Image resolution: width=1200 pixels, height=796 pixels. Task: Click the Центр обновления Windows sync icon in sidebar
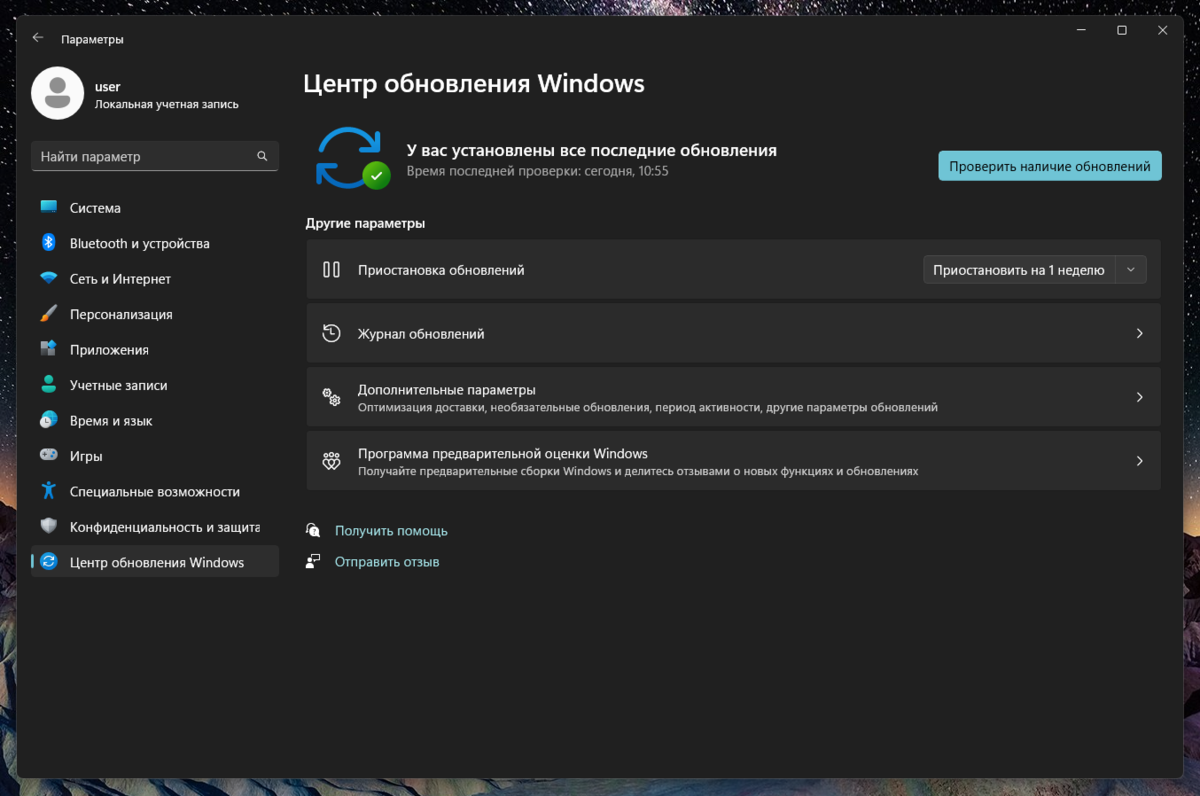49,562
